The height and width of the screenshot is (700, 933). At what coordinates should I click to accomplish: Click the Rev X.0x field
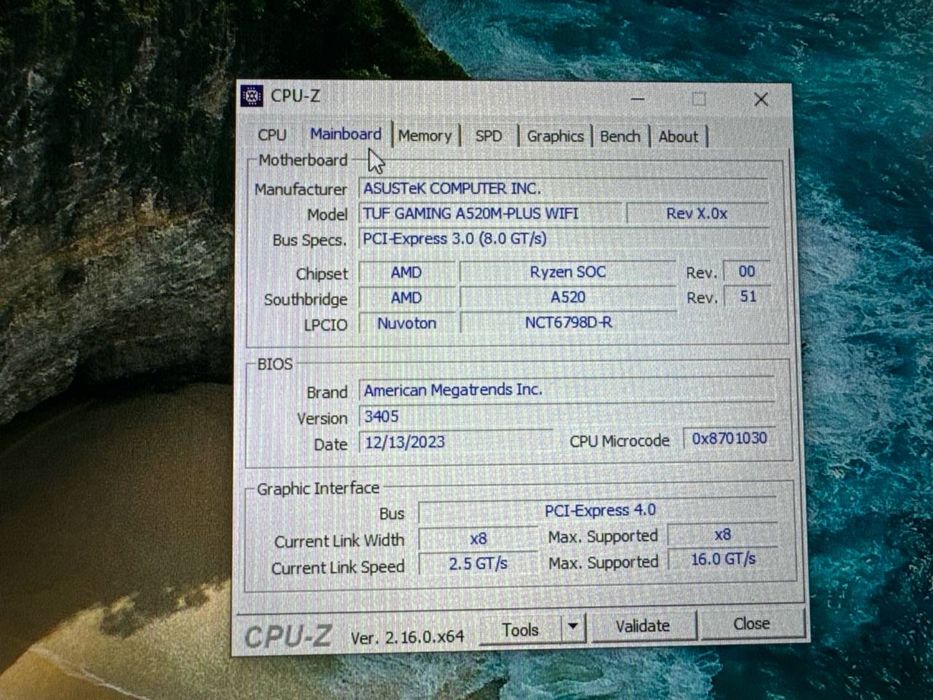[697, 213]
